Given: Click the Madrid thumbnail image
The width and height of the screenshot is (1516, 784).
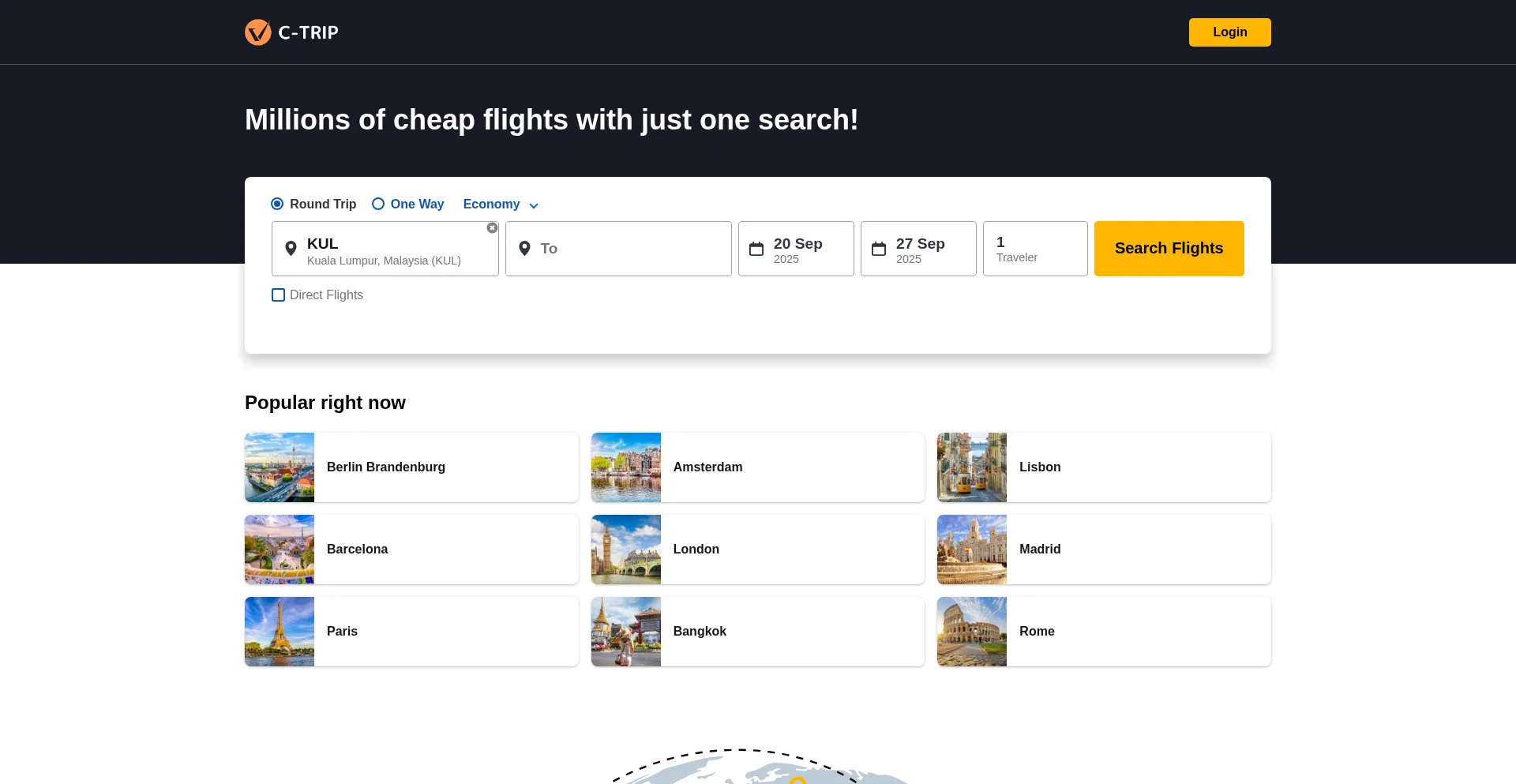Looking at the screenshot, I should (x=972, y=550).
